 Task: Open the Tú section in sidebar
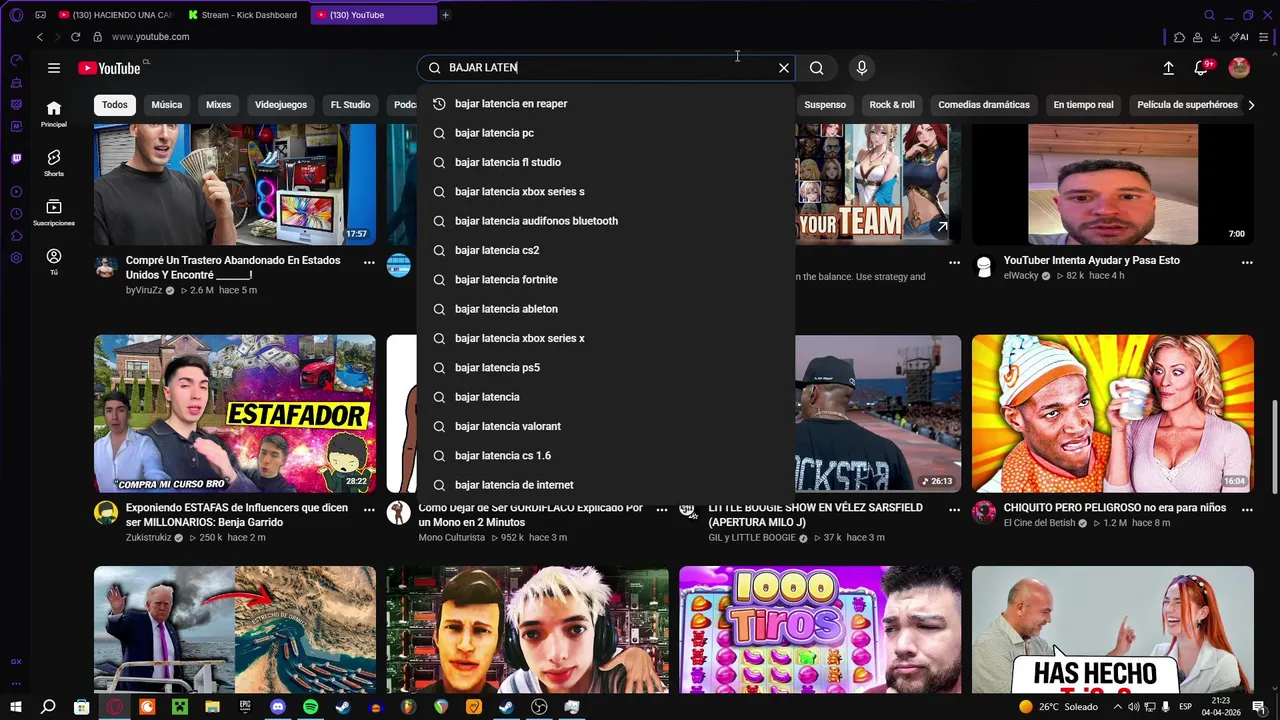point(54,261)
